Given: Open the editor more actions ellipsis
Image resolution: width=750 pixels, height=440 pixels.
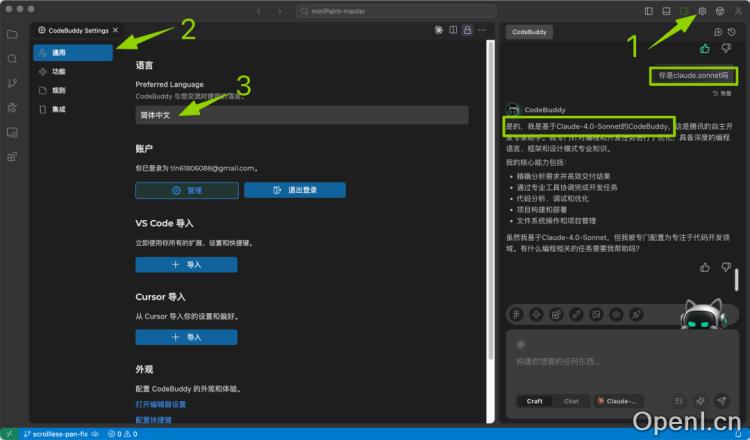Looking at the screenshot, I should coord(482,30).
